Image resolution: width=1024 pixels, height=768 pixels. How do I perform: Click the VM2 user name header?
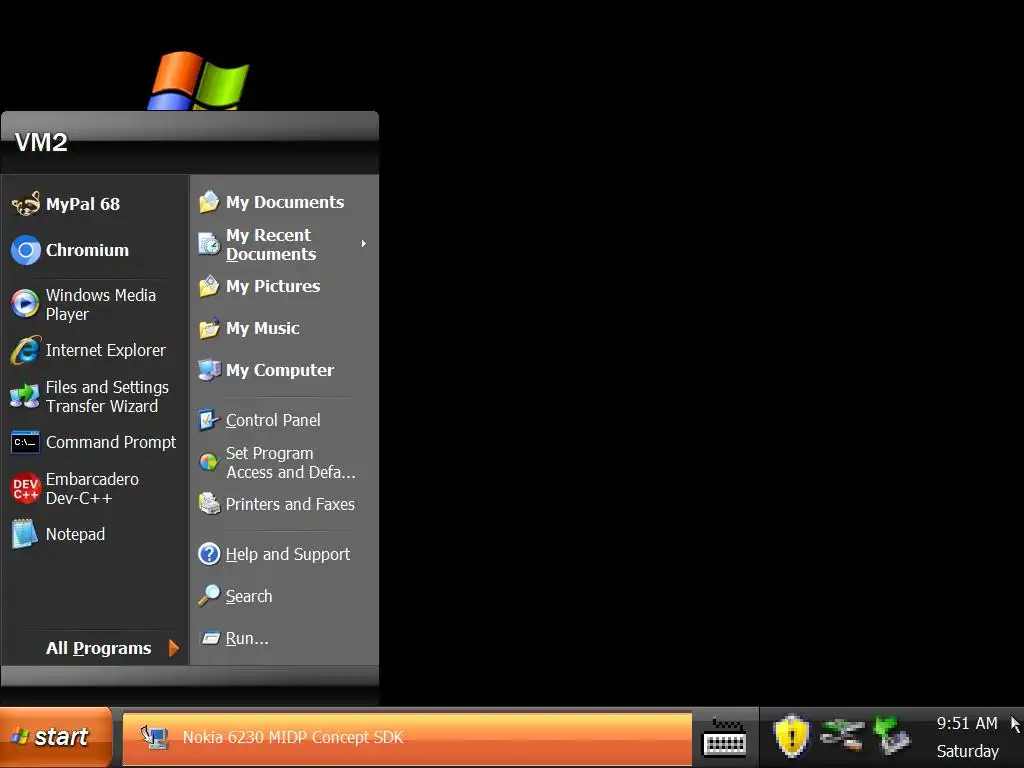pos(41,142)
